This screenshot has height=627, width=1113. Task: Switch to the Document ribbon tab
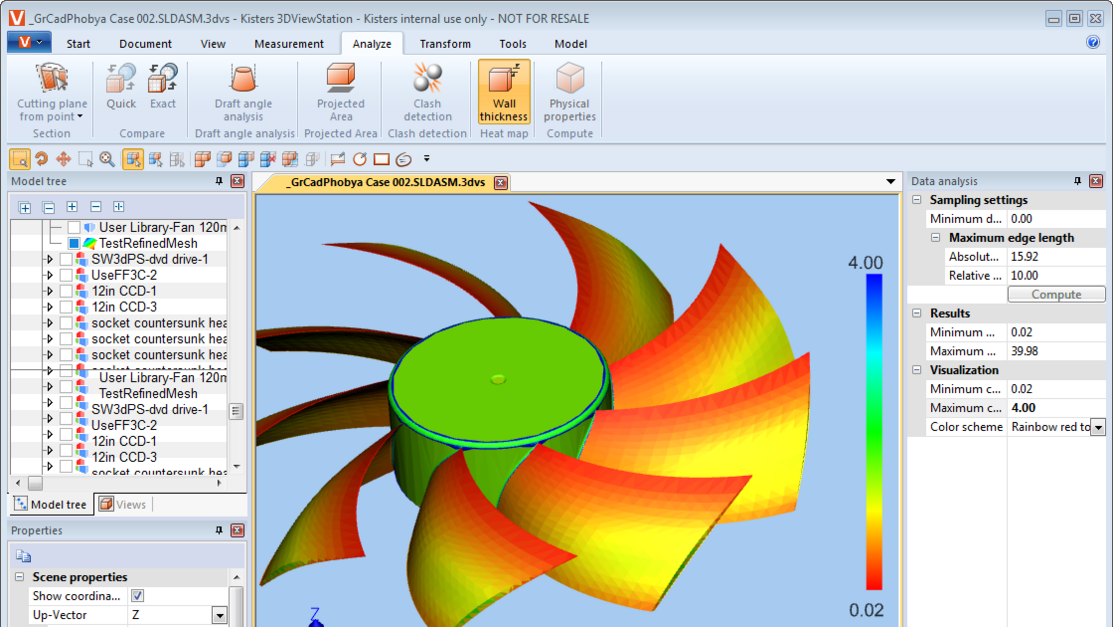(x=146, y=44)
